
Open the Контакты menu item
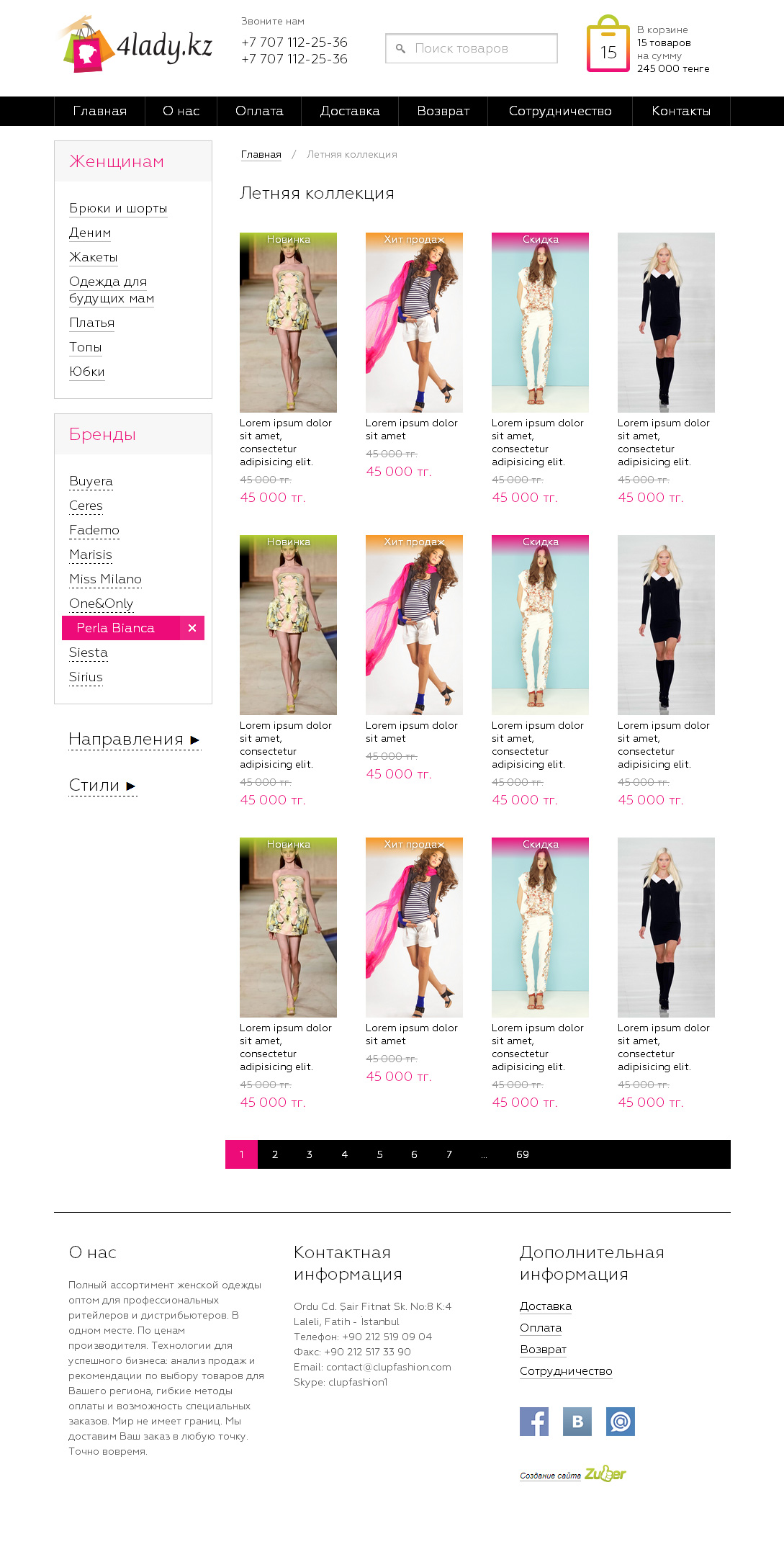pos(680,111)
